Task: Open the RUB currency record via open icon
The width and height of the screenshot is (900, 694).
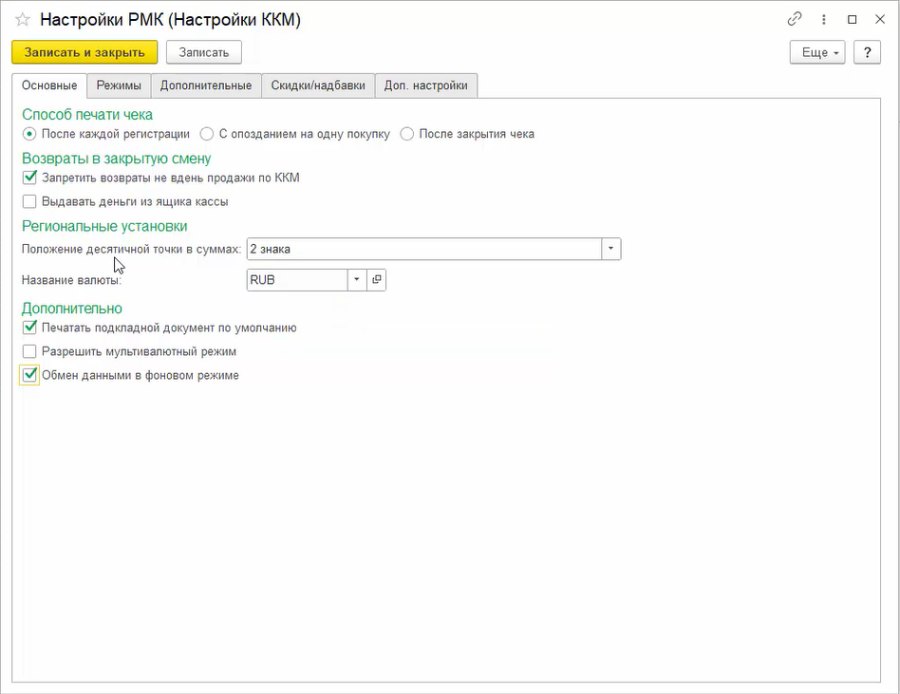Action: click(x=377, y=280)
